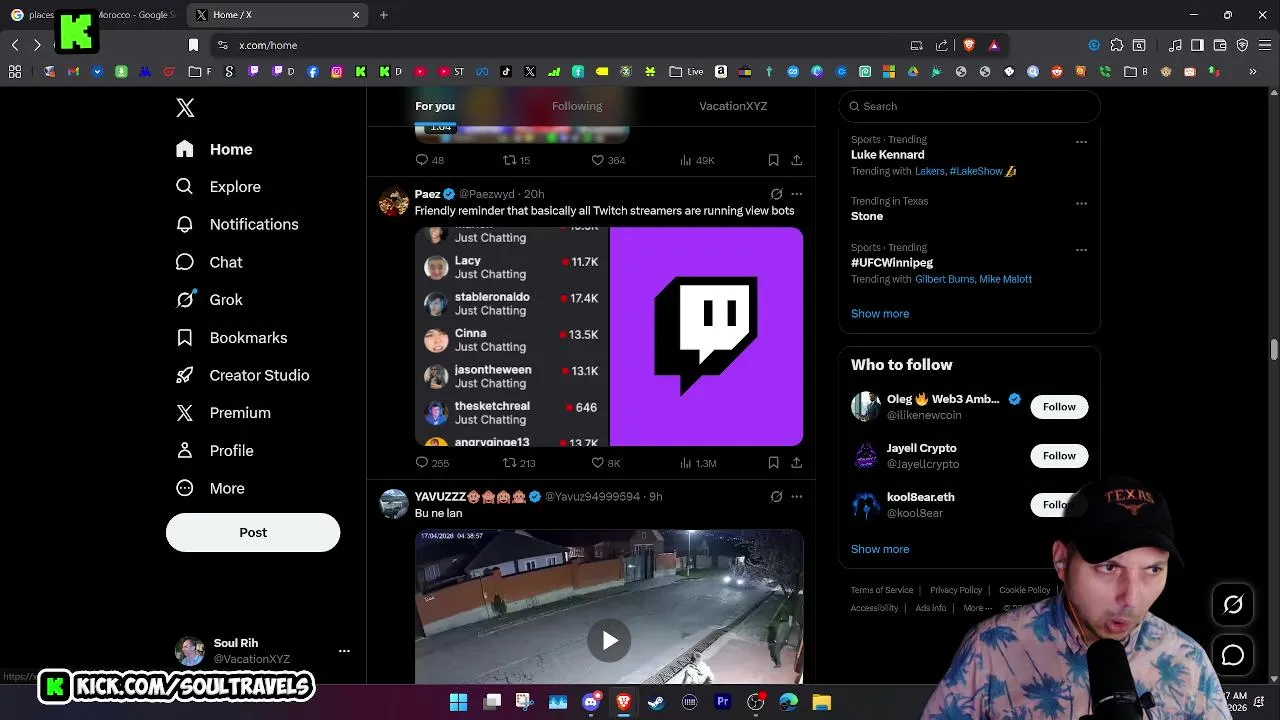Open Notifications in the sidebar
This screenshot has width=1280, height=720.
[237, 224]
